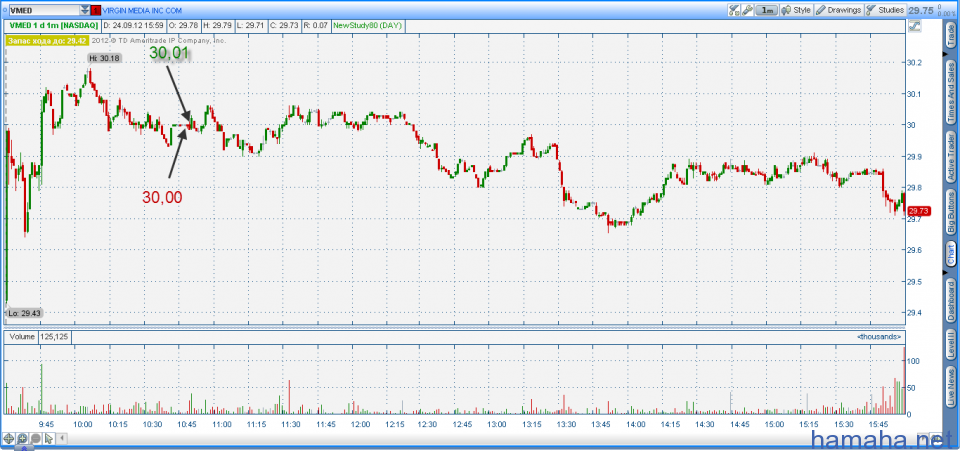Click the 12:00 time axis label
The width and height of the screenshot is (960, 451).
360,424
